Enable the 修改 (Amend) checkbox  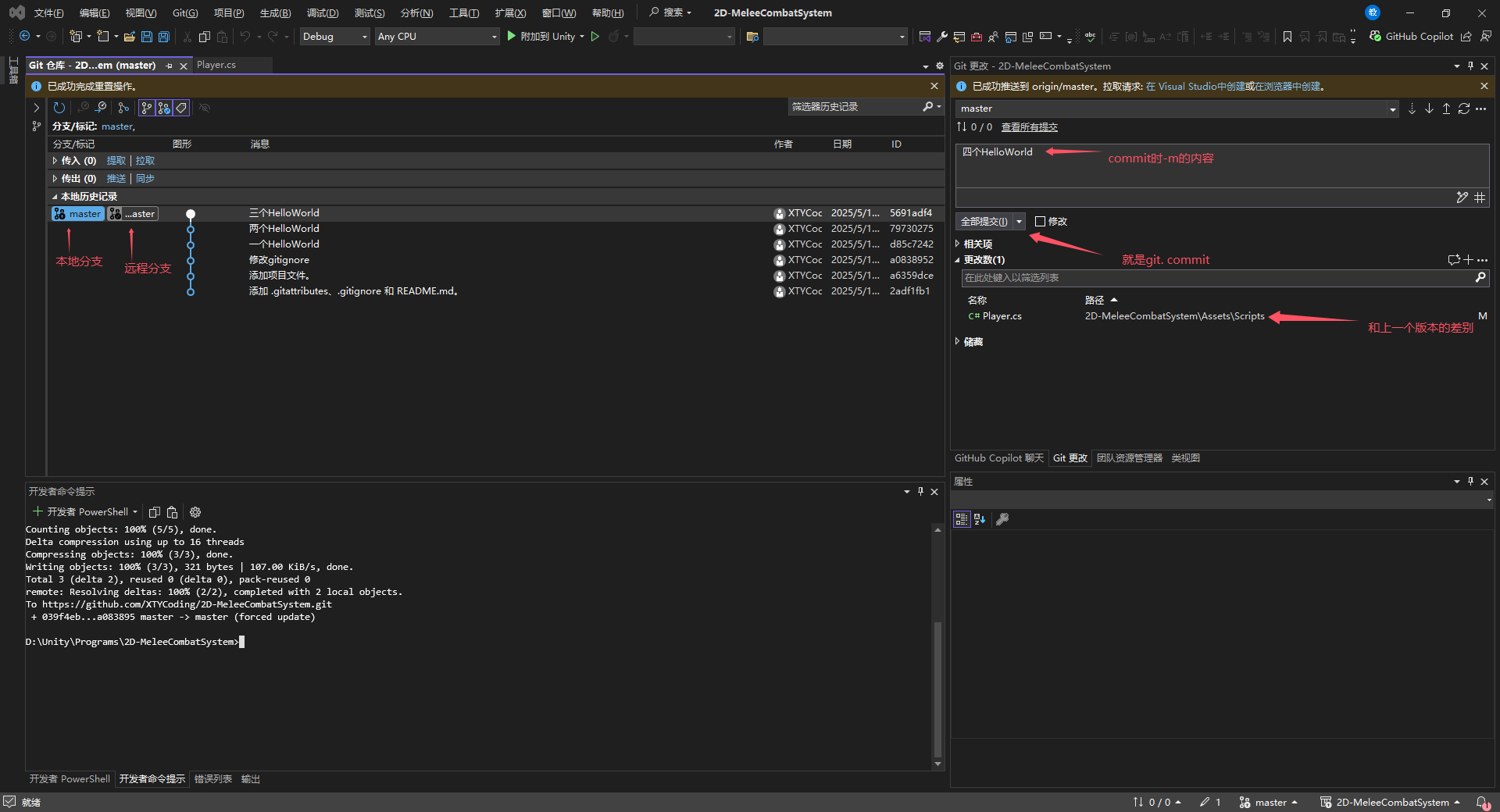coord(1040,222)
